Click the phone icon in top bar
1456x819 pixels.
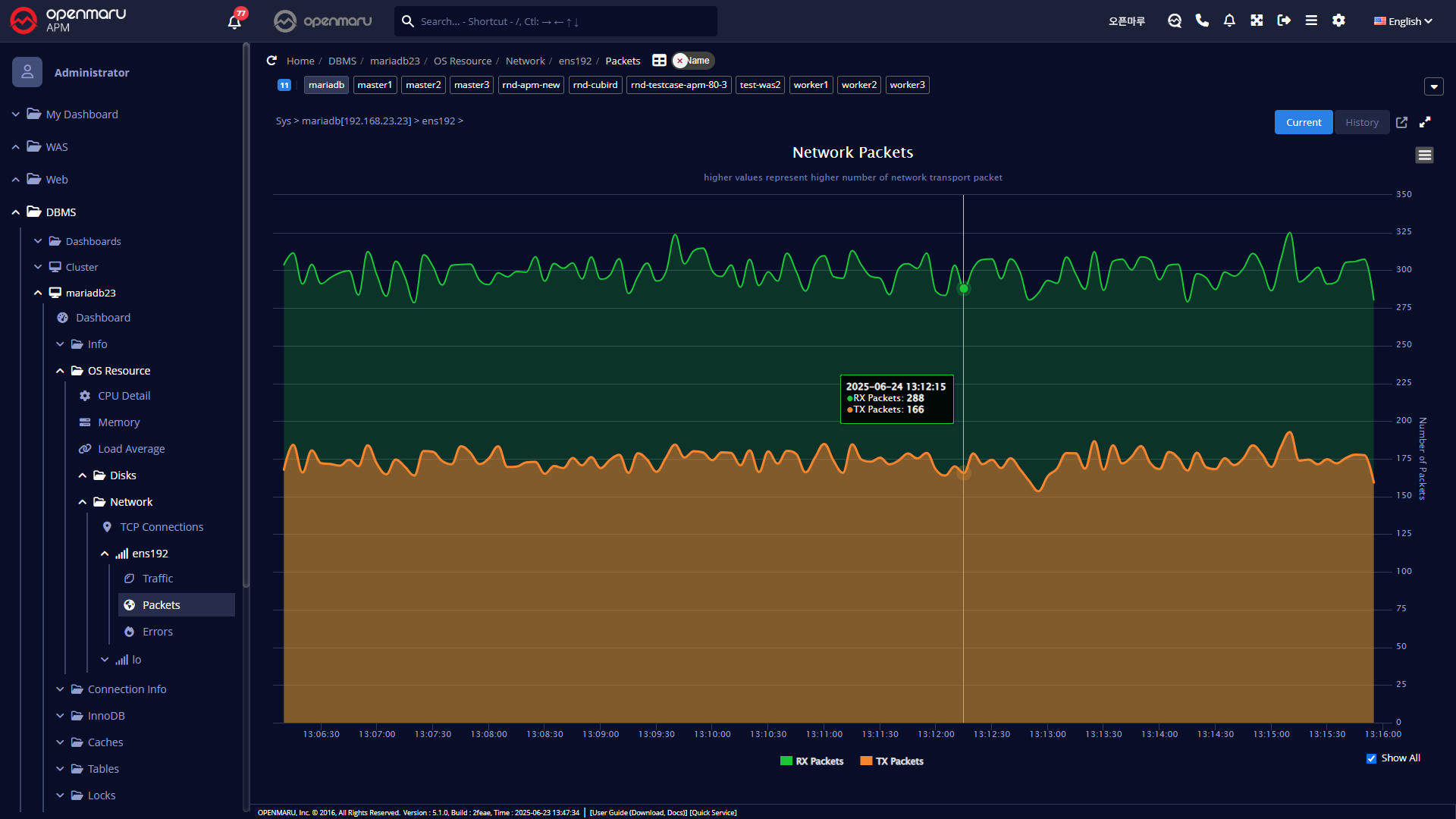[x=1202, y=20]
